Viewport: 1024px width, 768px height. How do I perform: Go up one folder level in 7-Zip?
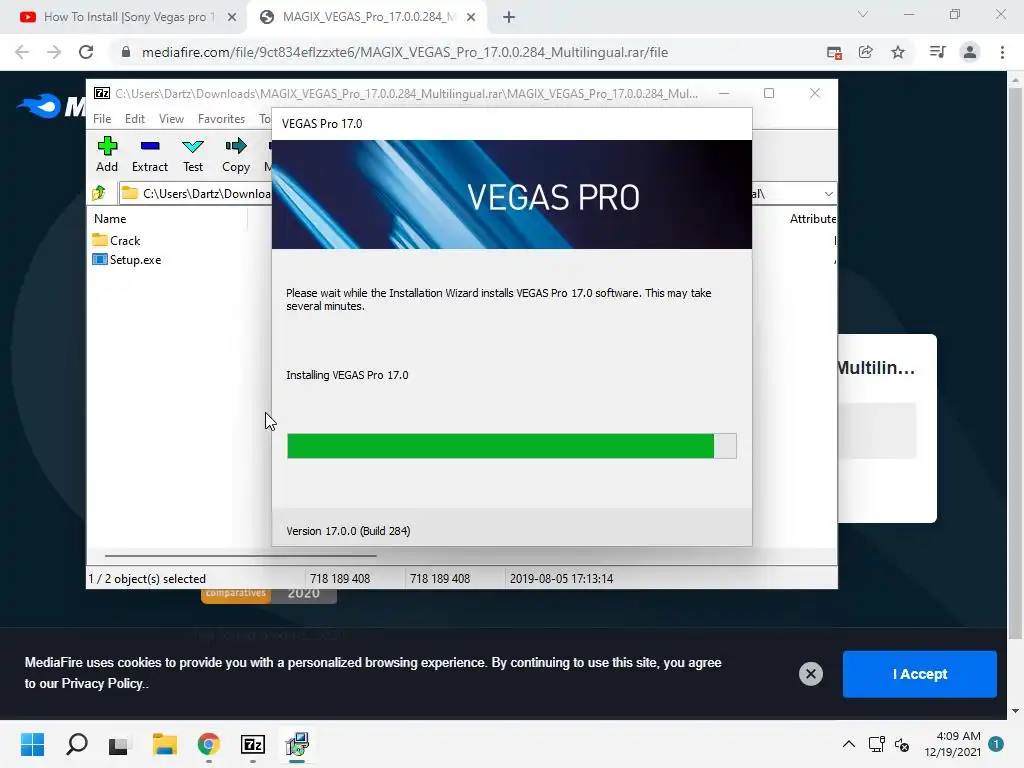pos(99,193)
